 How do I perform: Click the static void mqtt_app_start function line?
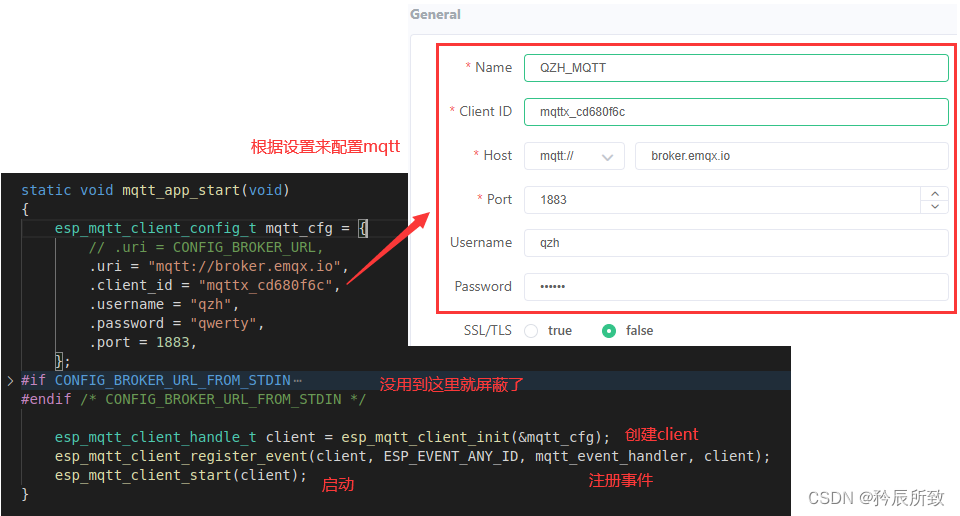[155, 190]
